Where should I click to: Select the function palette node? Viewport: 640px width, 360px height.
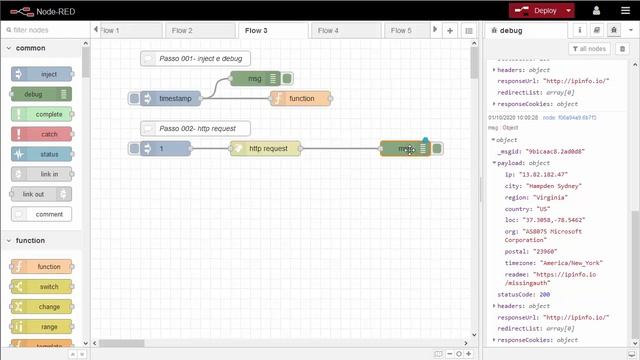click(42, 267)
